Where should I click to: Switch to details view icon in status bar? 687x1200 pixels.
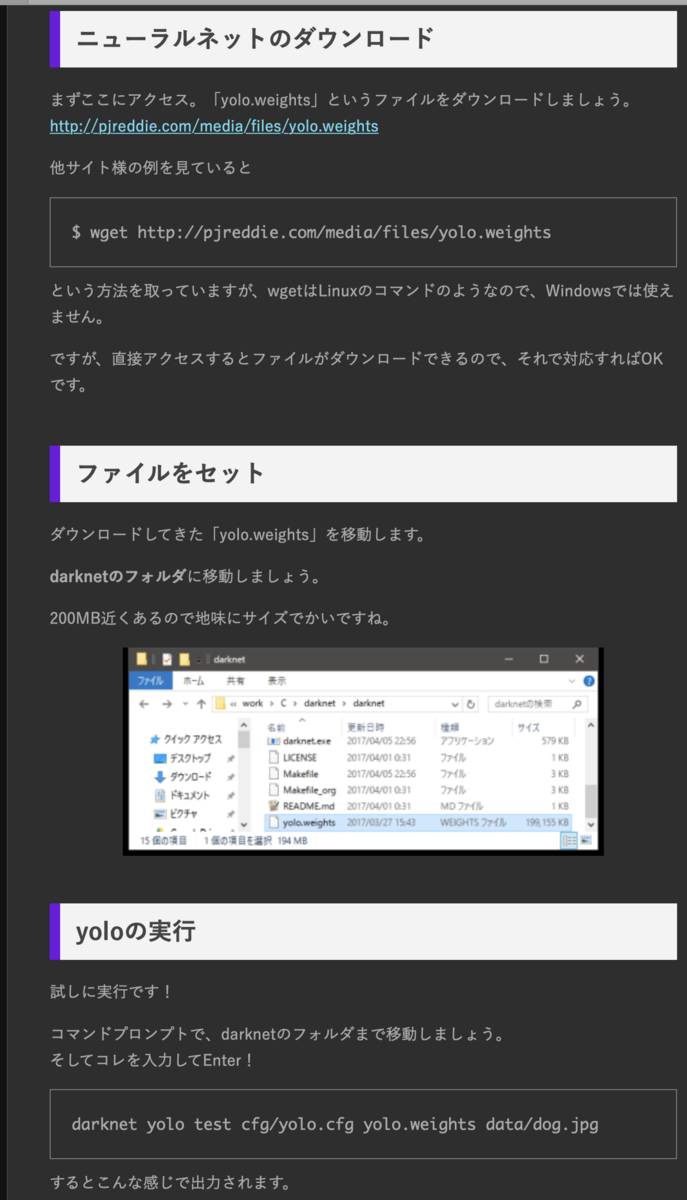pos(570,841)
